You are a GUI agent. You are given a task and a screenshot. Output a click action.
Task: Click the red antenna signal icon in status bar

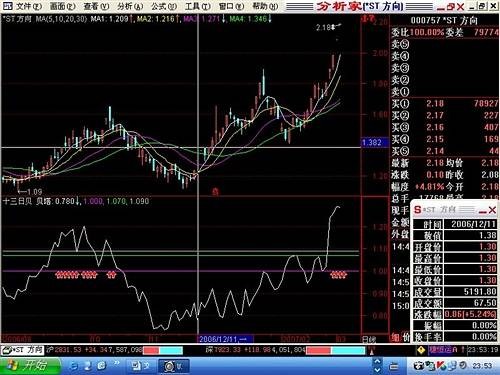(x=372, y=350)
